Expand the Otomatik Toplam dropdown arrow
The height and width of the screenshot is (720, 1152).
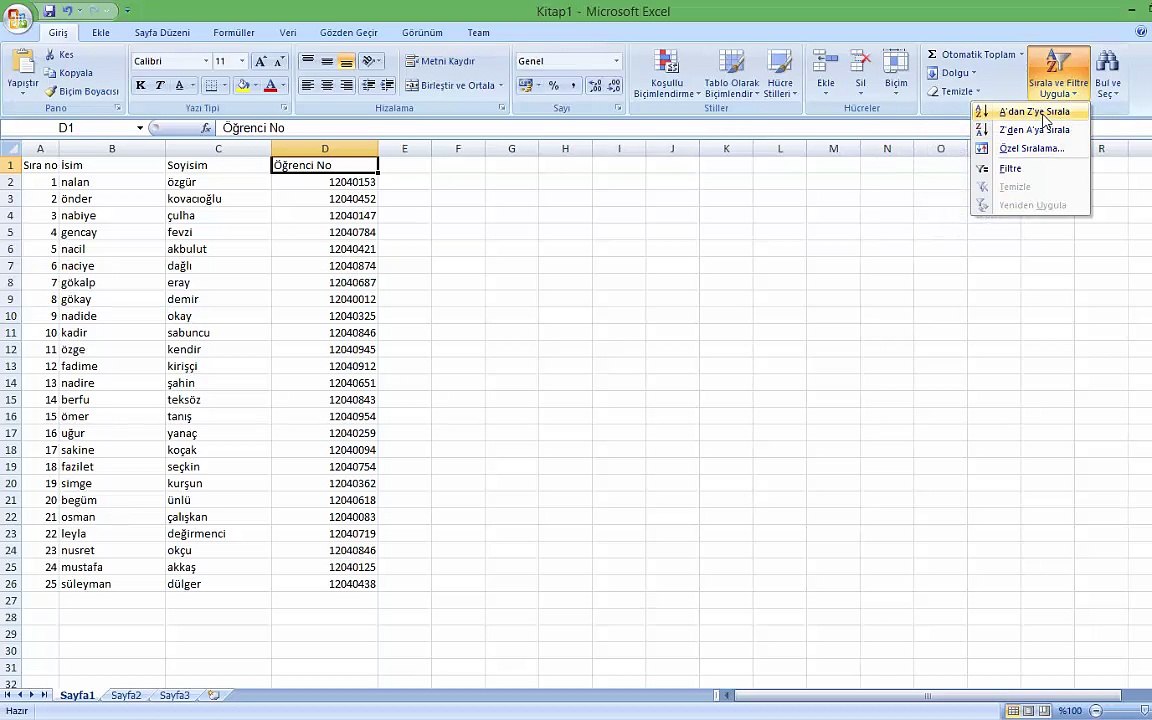pyautogui.click(x=1021, y=54)
